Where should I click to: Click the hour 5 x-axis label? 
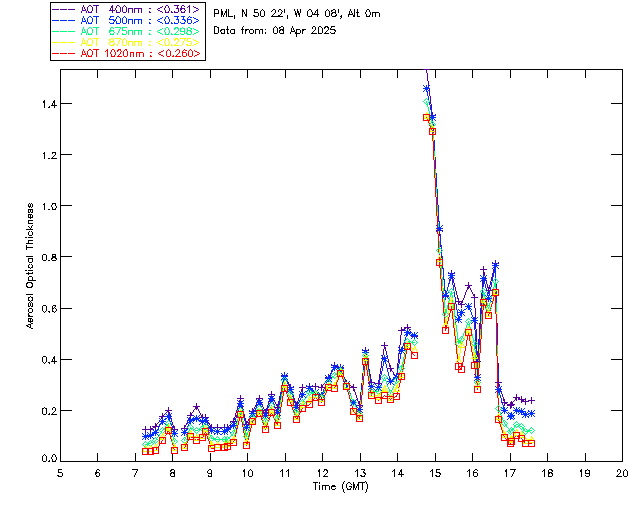point(60,473)
